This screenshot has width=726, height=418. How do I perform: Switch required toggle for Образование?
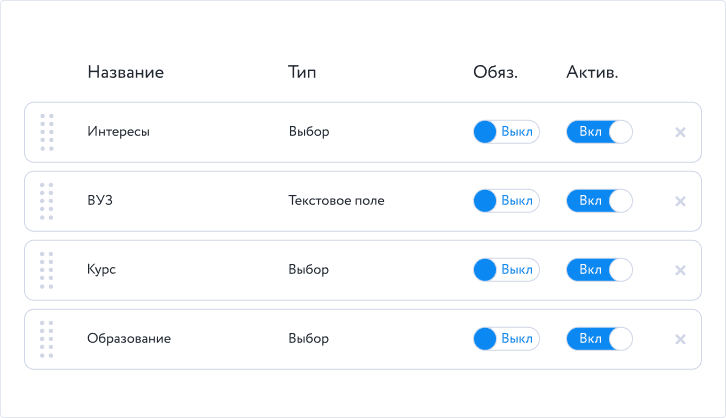[506, 339]
